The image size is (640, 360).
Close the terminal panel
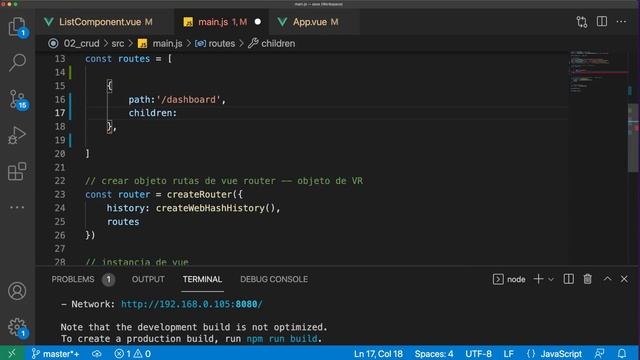pos(624,279)
